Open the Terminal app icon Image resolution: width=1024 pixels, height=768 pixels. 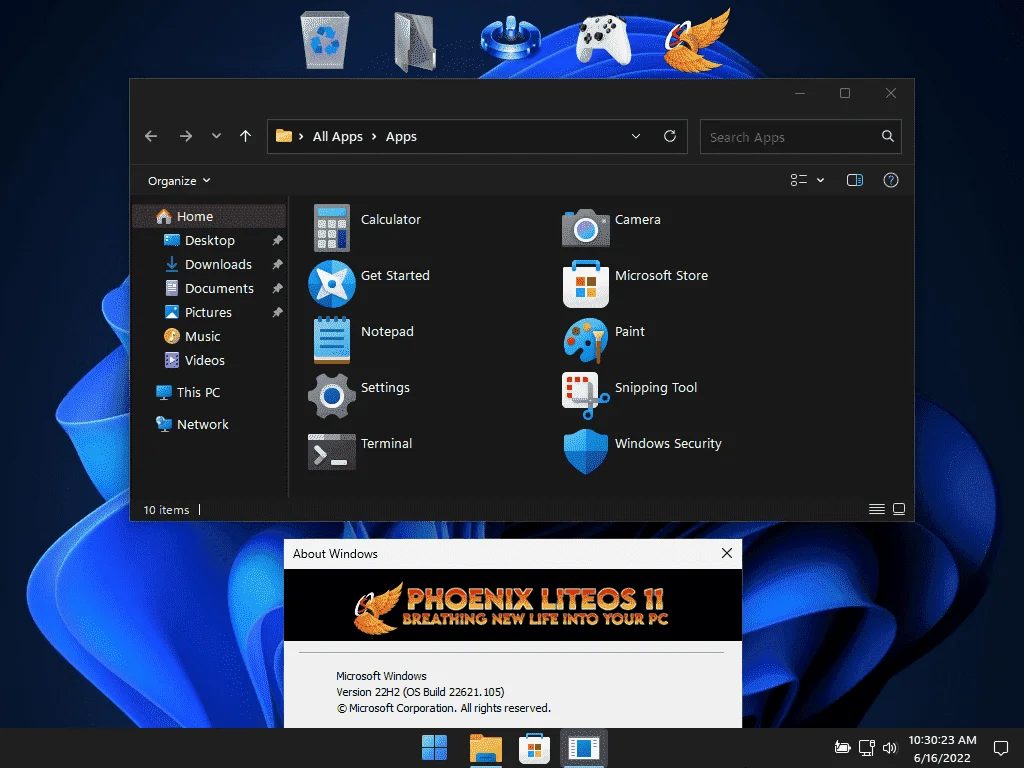point(332,452)
